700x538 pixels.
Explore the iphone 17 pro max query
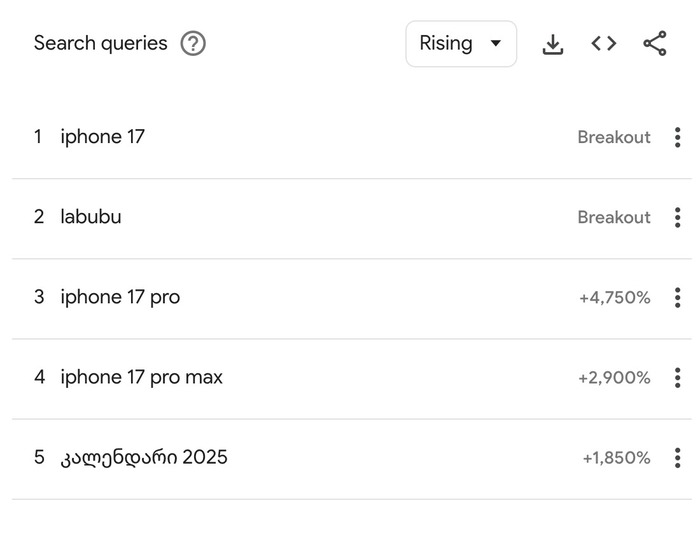coord(142,377)
